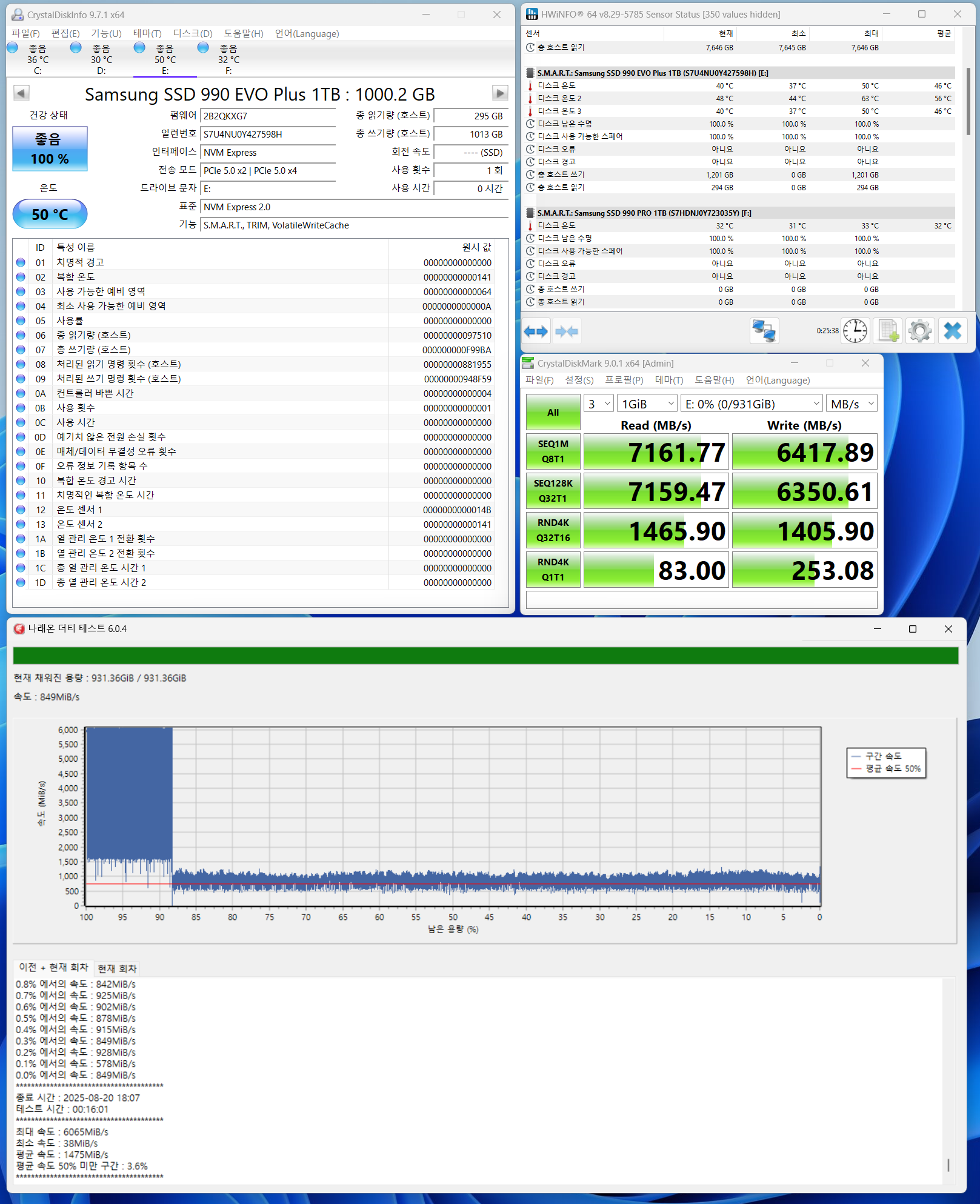This screenshot has height=1204, width=980.
Task: Run the RND4K Q32T16 test button
Action: (x=553, y=530)
